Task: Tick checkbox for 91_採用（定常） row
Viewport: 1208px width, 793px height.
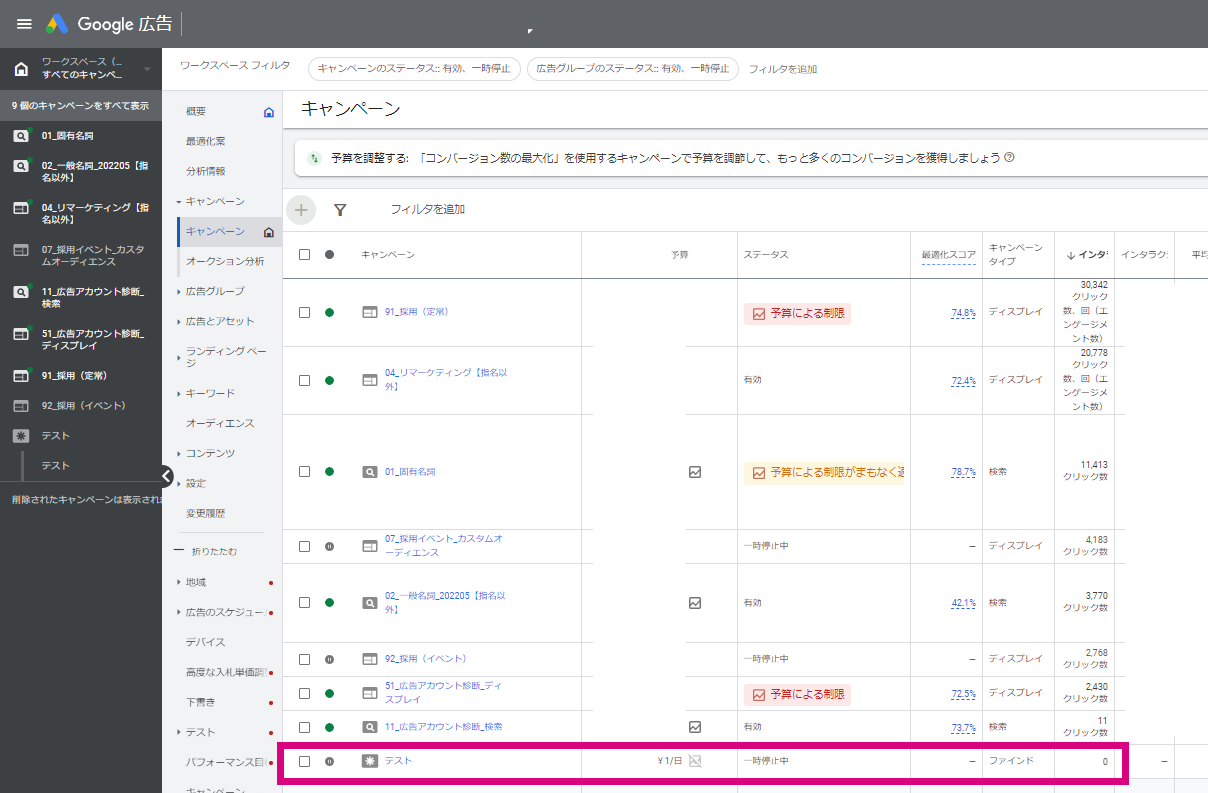Action: pyautogui.click(x=304, y=312)
